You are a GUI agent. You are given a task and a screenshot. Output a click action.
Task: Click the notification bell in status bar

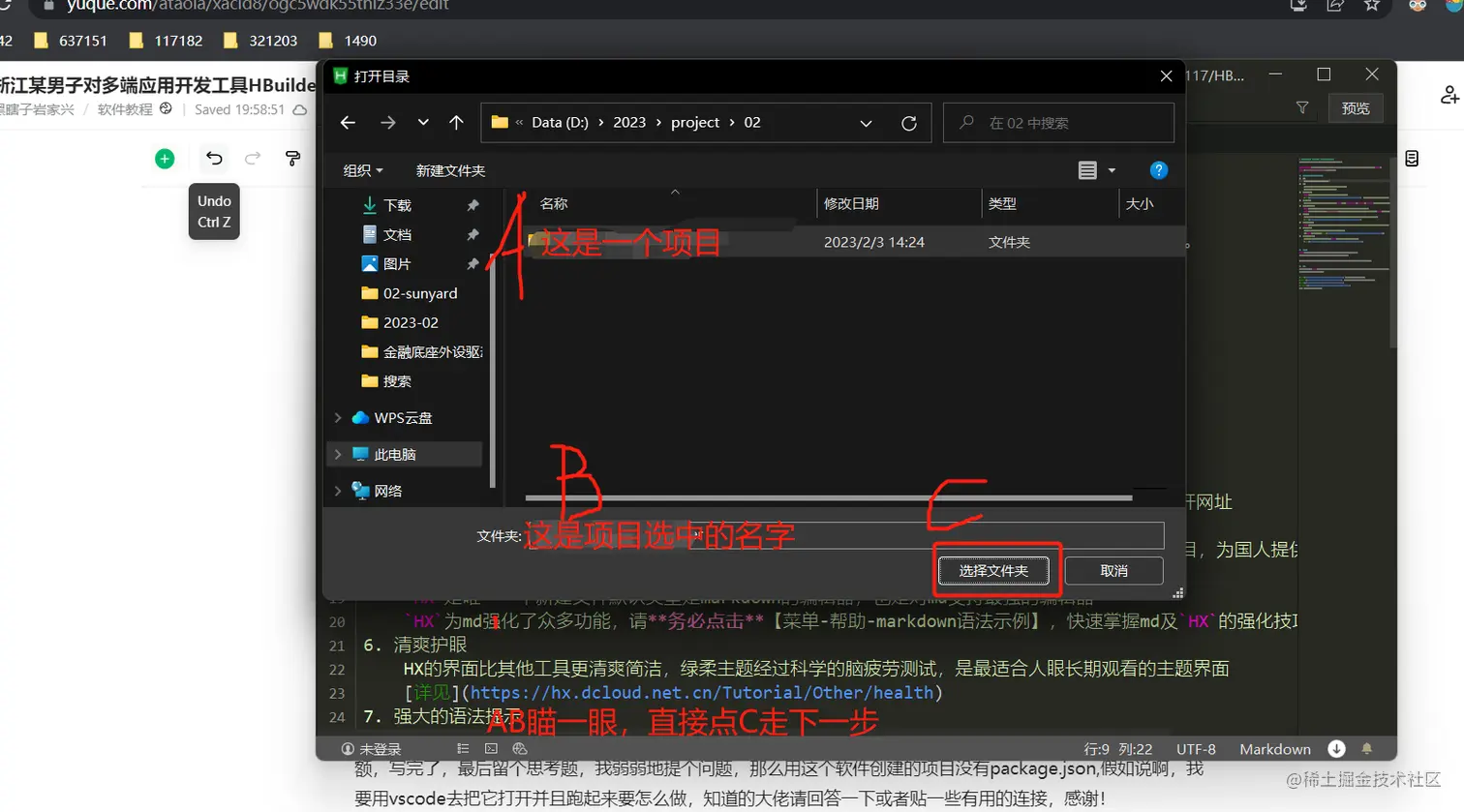pos(1367,749)
